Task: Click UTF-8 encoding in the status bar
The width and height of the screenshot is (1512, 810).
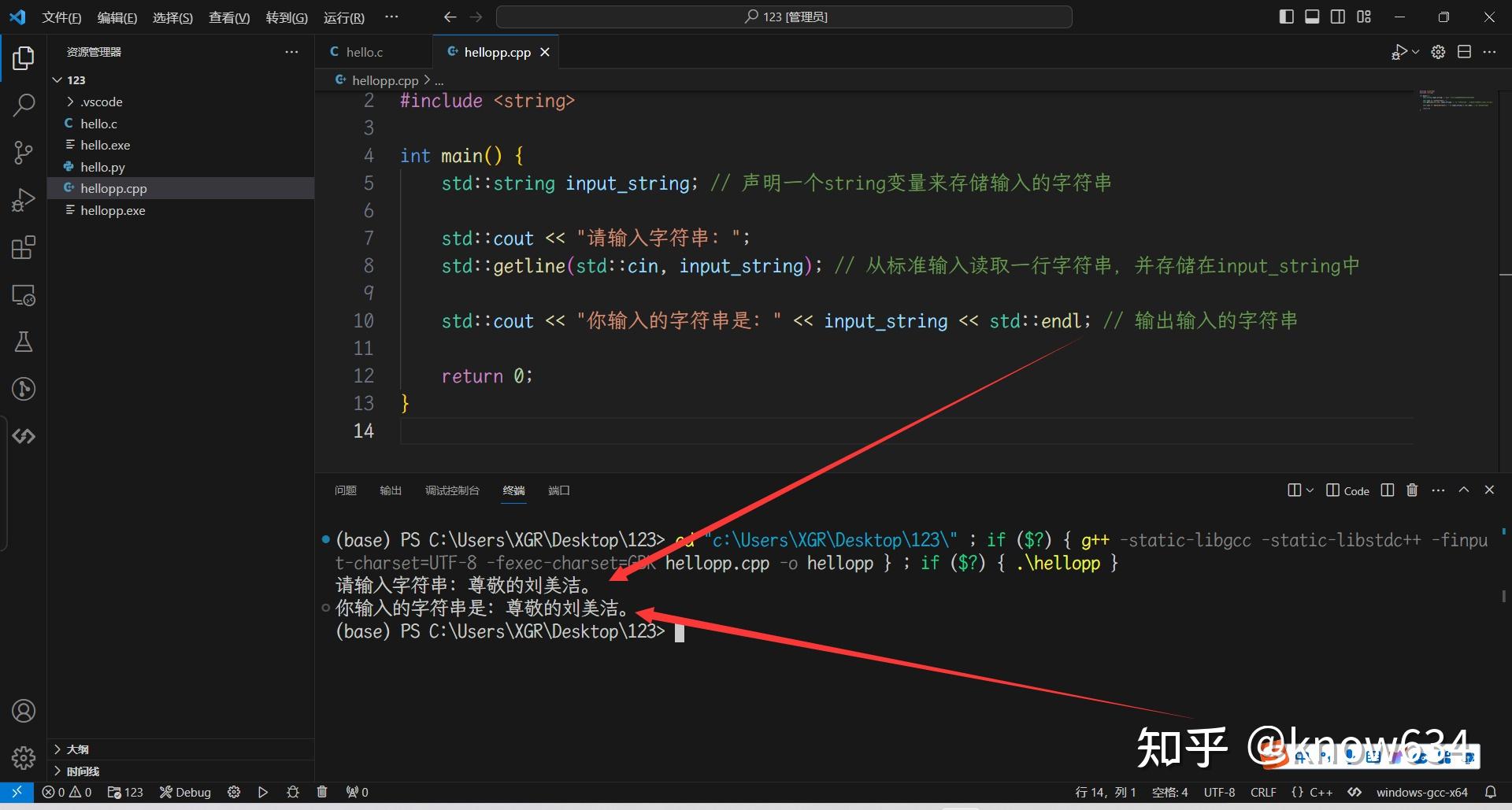Action: tap(1219, 792)
